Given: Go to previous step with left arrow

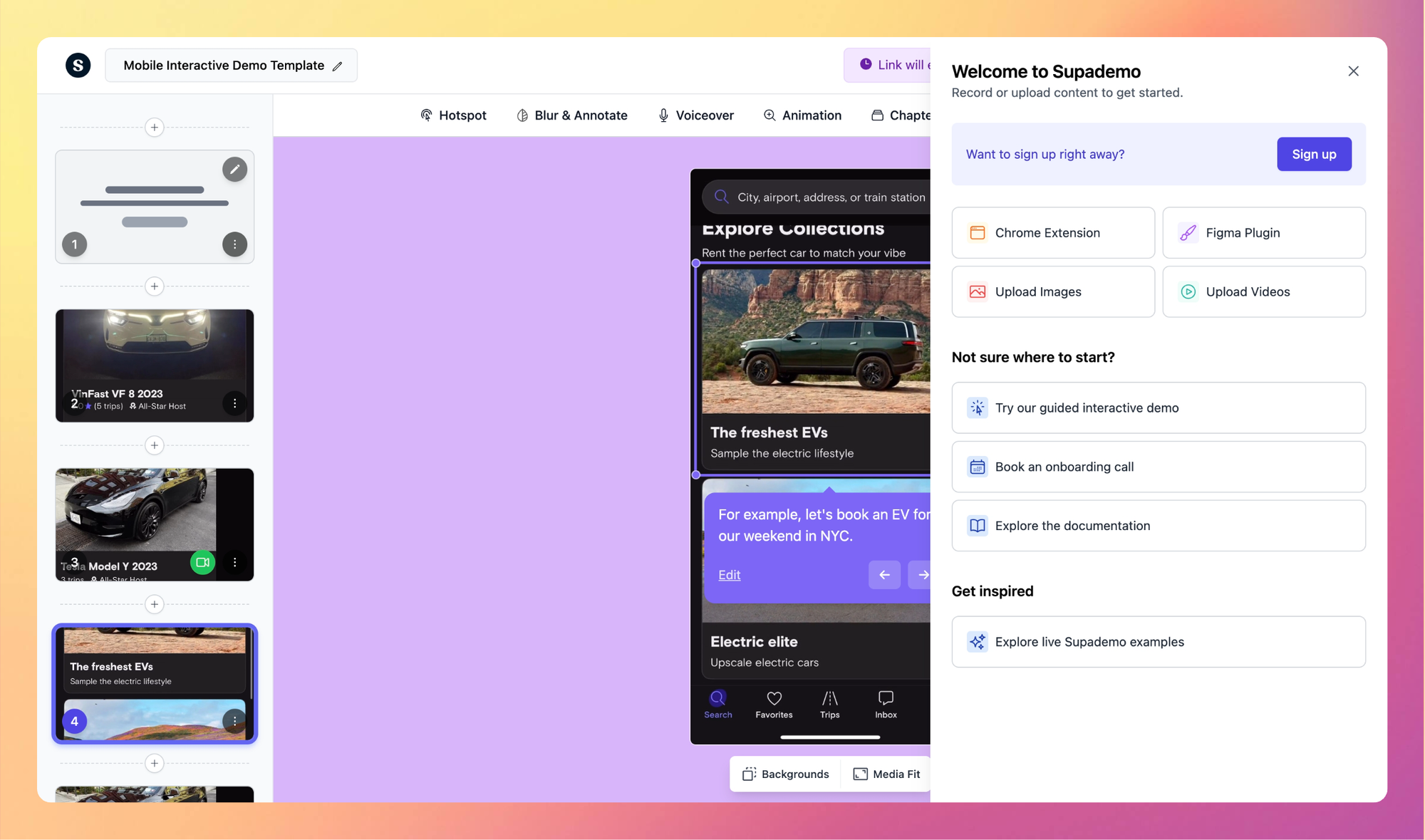Looking at the screenshot, I should (884, 575).
